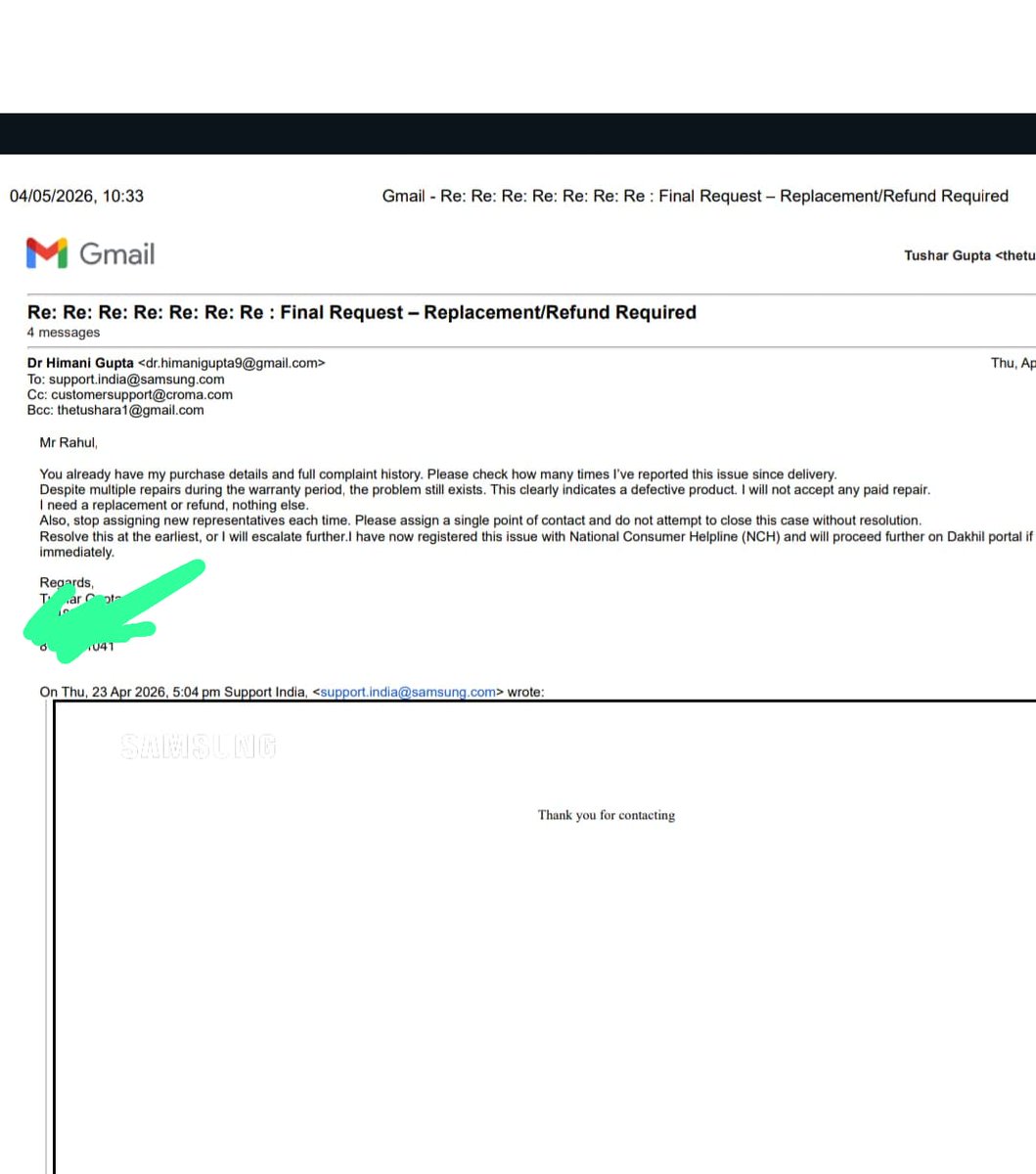Select the sender name "Dr Himani Gupta"
Viewport: 1036px width, 1174px height.
tap(80, 363)
